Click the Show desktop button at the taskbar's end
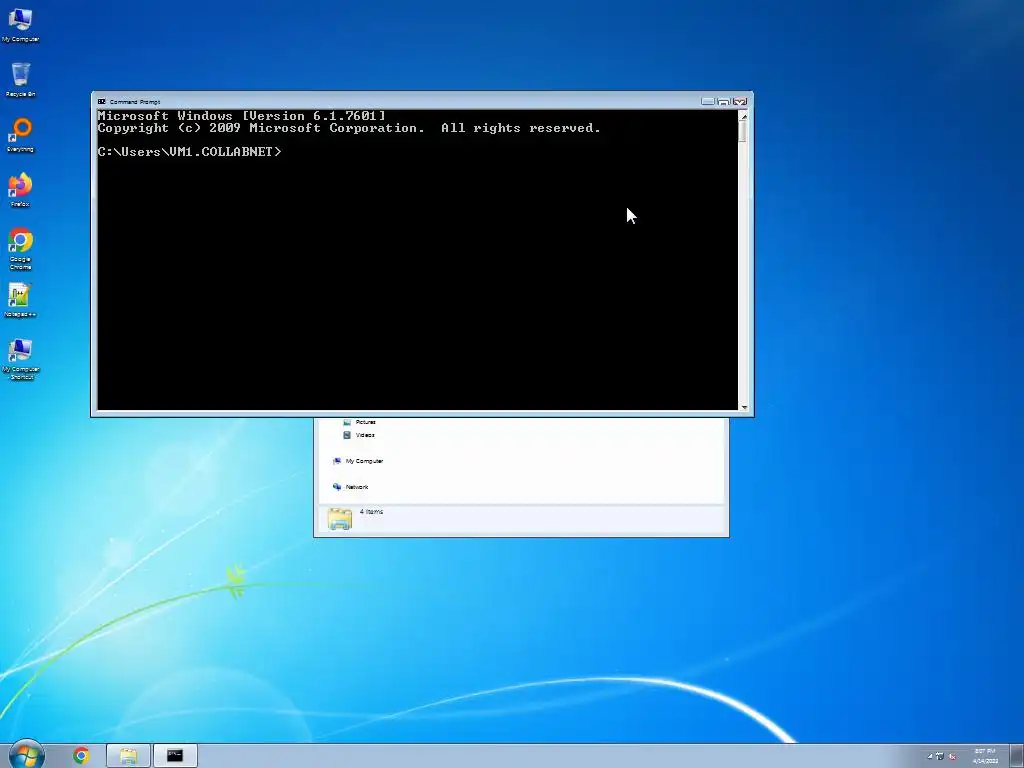1024x768 pixels. coord(1017,756)
